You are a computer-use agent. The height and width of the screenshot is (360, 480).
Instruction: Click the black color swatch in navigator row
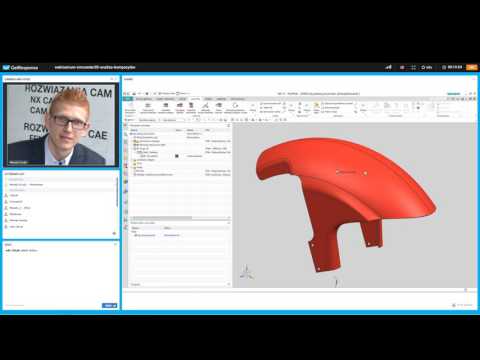coord(177,156)
